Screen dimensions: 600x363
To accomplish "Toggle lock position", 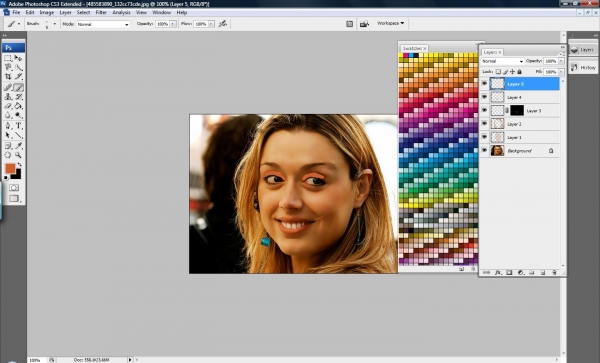I will point(512,72).
